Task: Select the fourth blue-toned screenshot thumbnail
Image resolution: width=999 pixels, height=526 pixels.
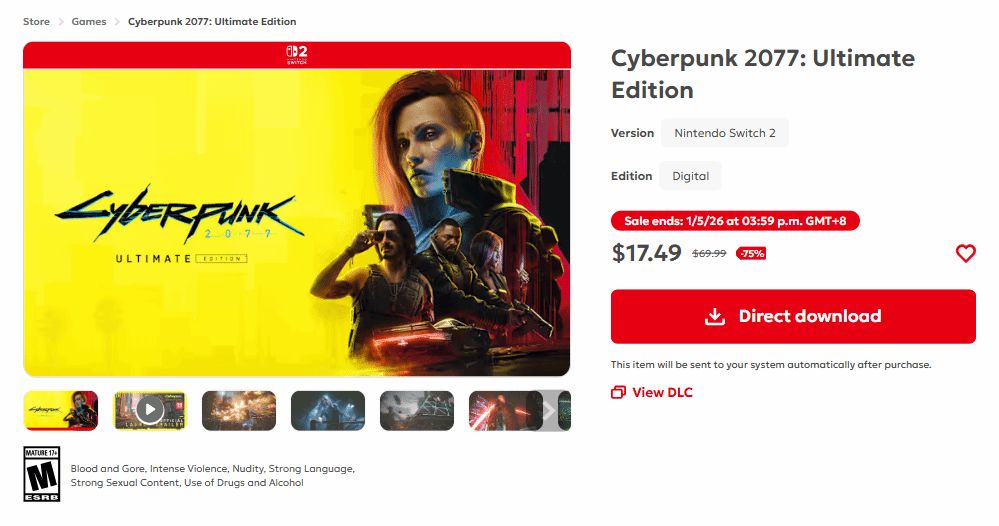Action: [x=327, y=410]
